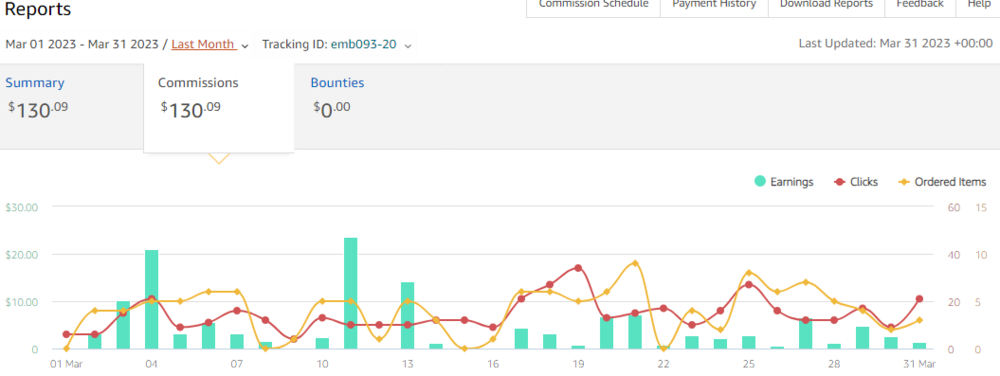Open the Tracking ID emb093-20 dropdown
The image size is (1000, 376).
[336, 45]
